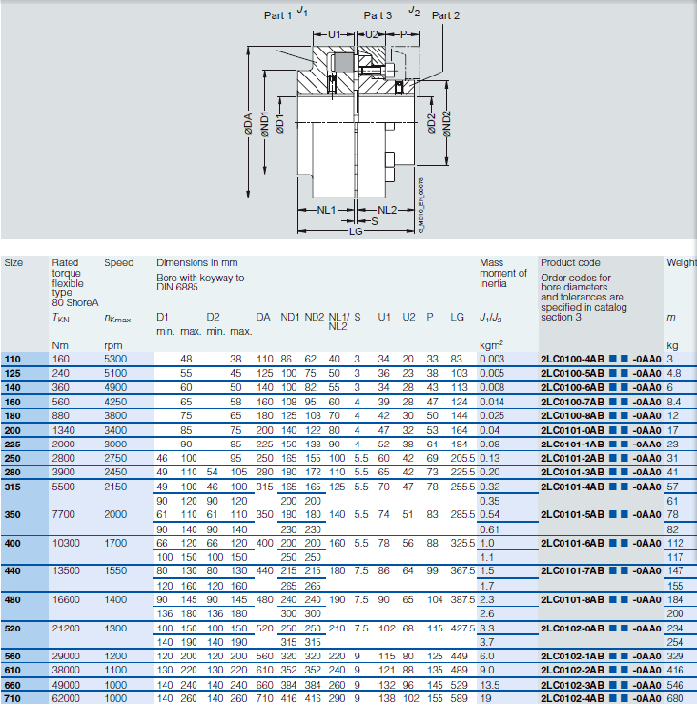Click the Part 2 label in diagram
Screen dimensions: 697x705
coord(445,16)
